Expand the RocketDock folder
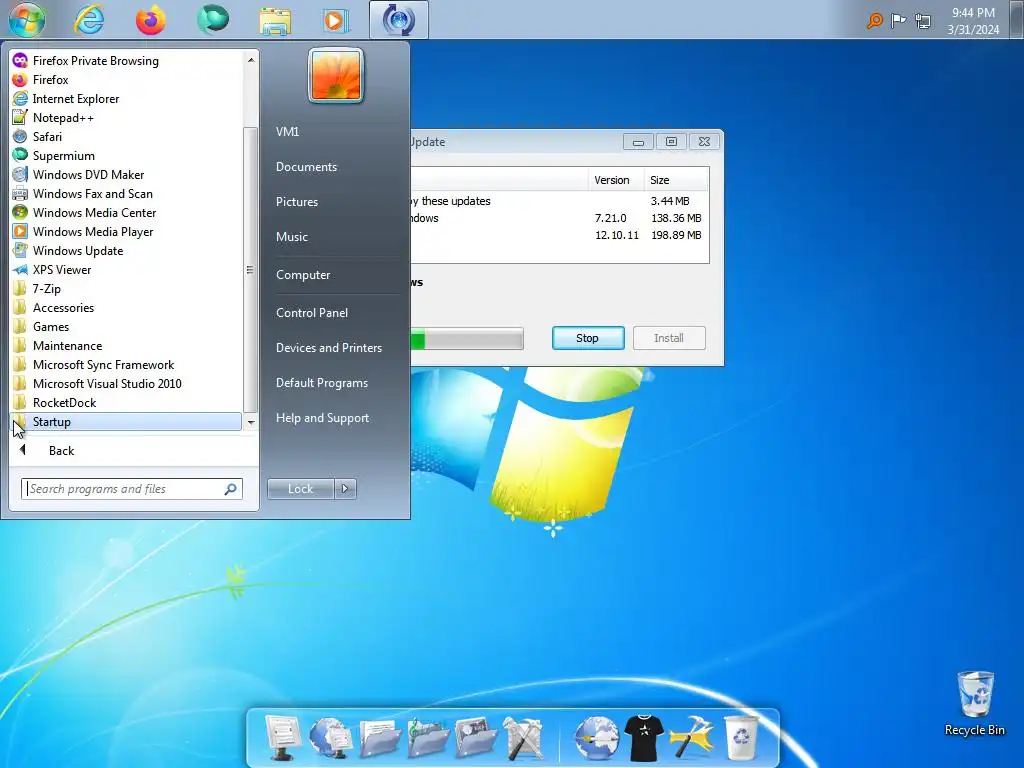The height and width of the screenshot is (768, 1024). coord(126,402)
